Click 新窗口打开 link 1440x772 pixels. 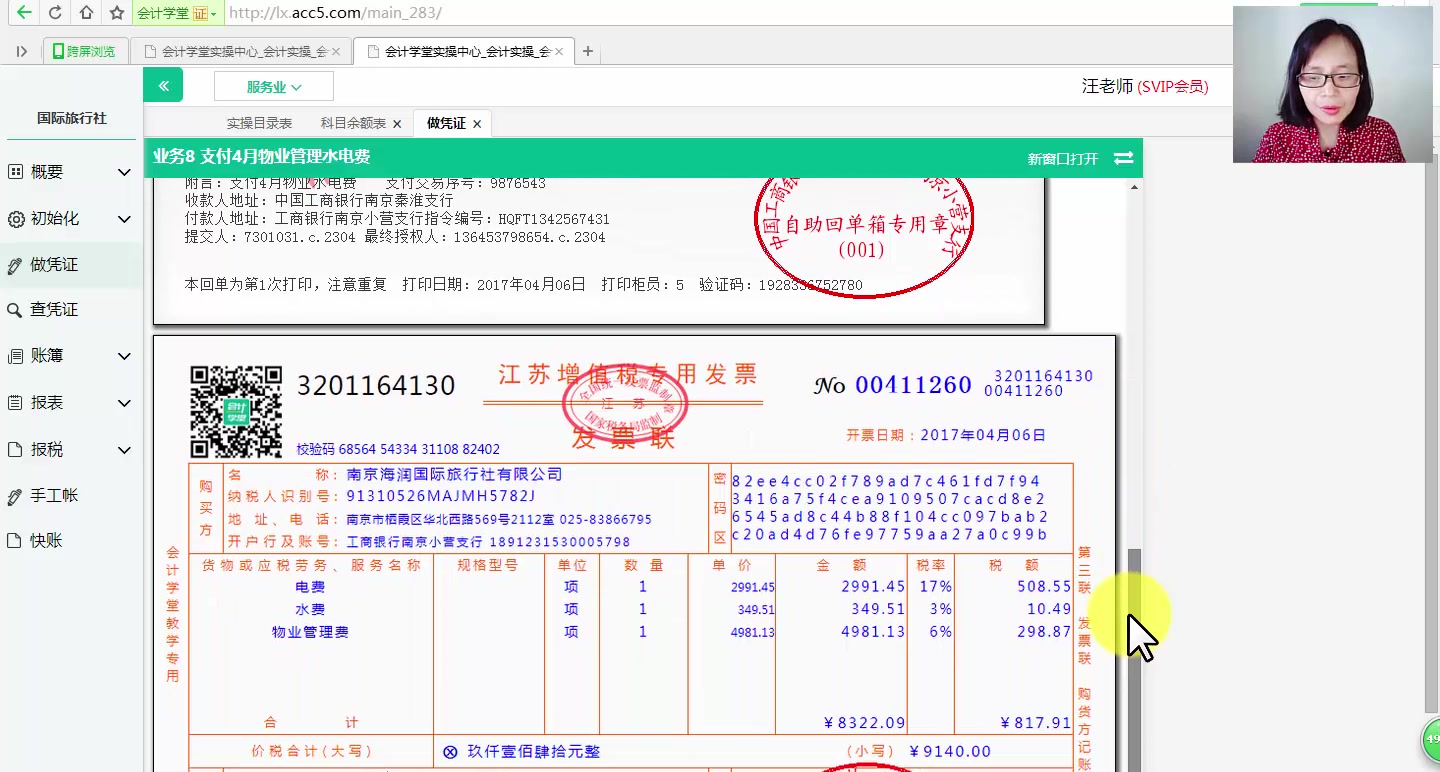pos(1062,158)
